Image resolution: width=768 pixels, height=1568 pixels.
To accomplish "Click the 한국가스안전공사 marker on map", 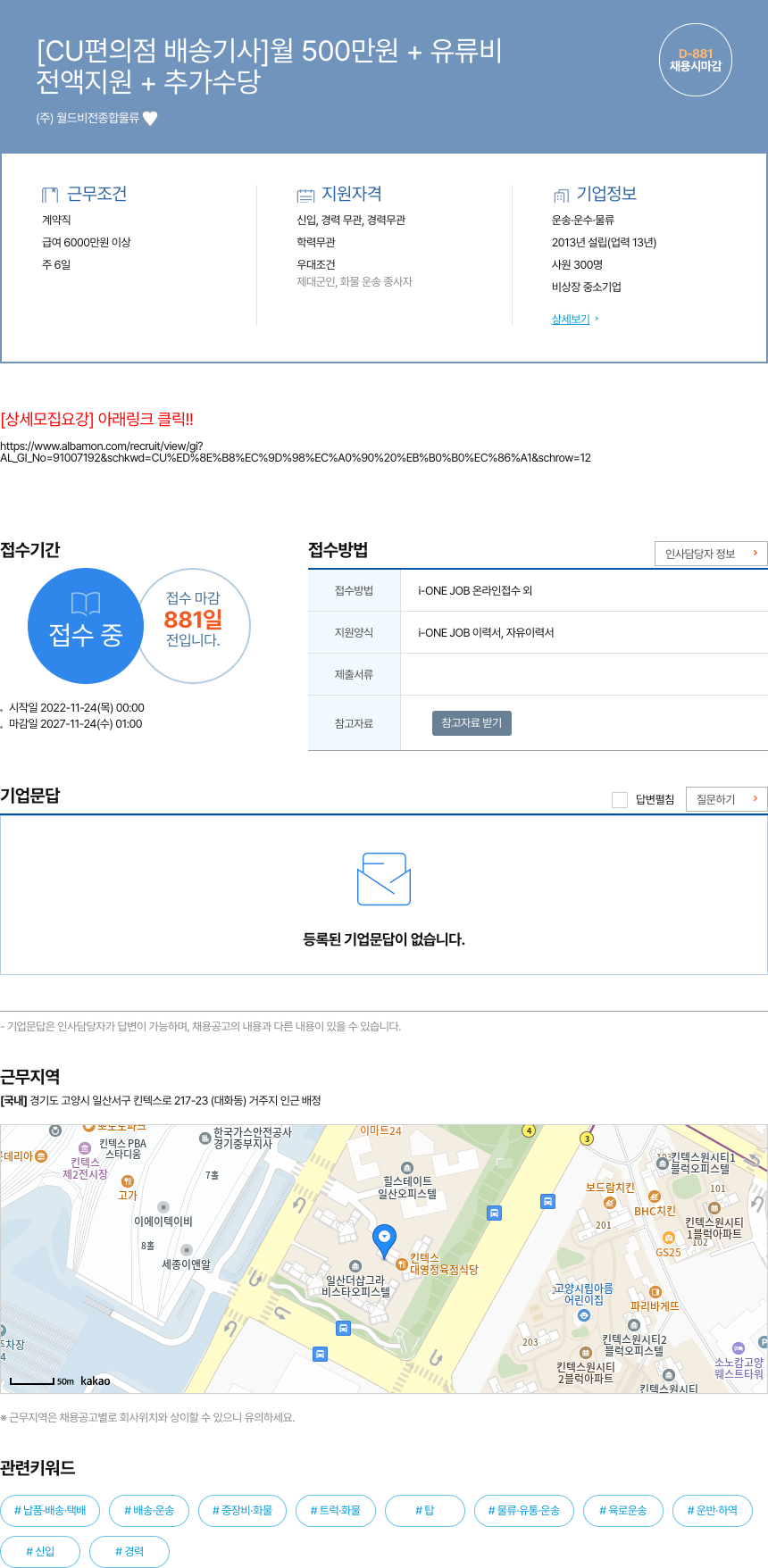I will click(x=205, y=1138).
